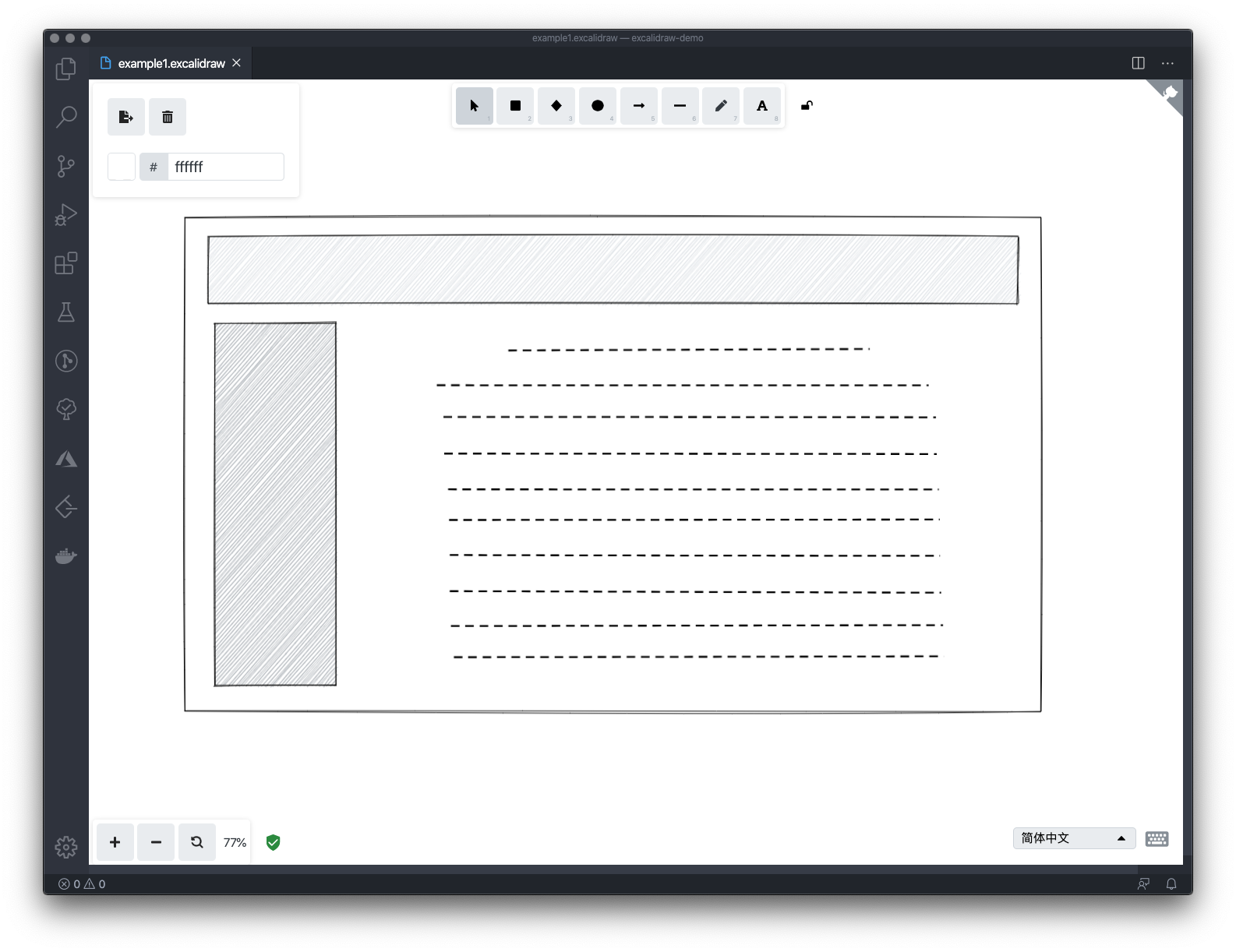Toggle the tool lock icon
This screenshot has height=952, width=1236.
coord(807,106)
